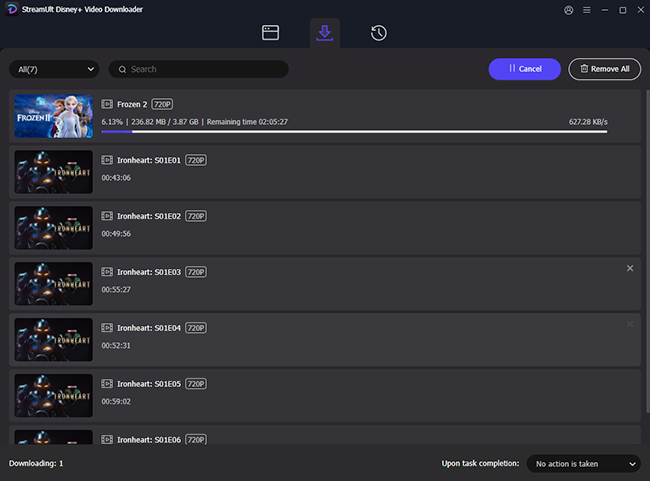Viewport: 650px width, 481px height.
Task: Click the 720P badge for Ironheart S01E04
Action: click(x=196, y=328)
